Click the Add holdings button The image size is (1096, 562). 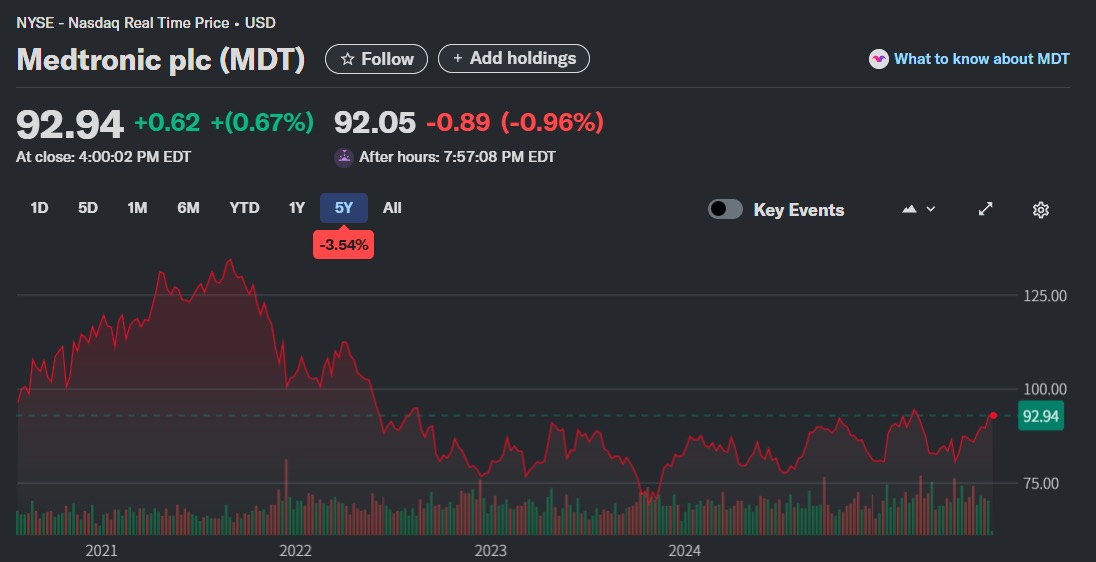click(514, 59)
